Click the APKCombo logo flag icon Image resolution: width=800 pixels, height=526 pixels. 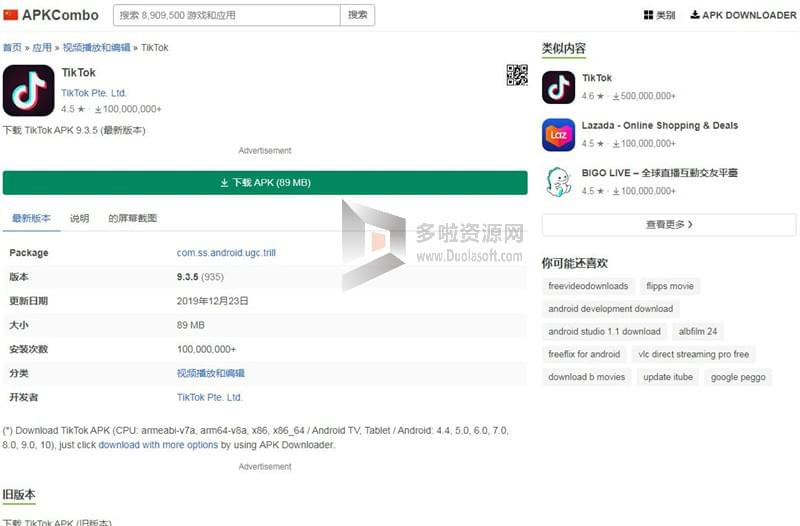[x=10, y=15]
